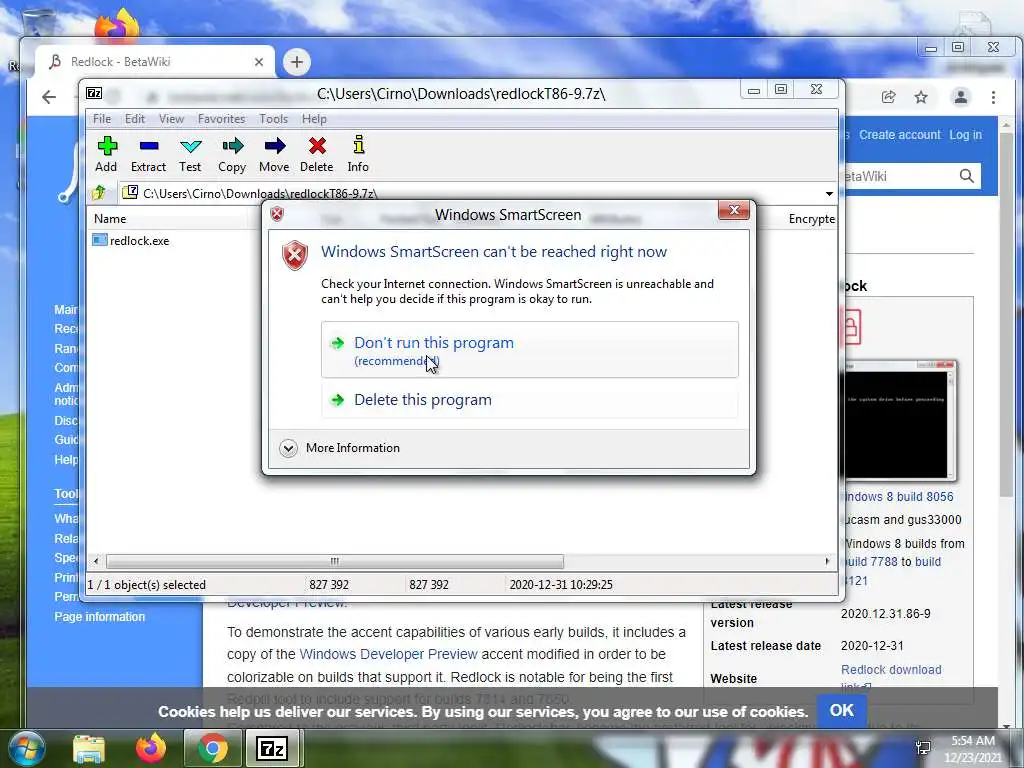Click the Delete toolbar icon
1024x768 pixels.
(x=317, y=154)
